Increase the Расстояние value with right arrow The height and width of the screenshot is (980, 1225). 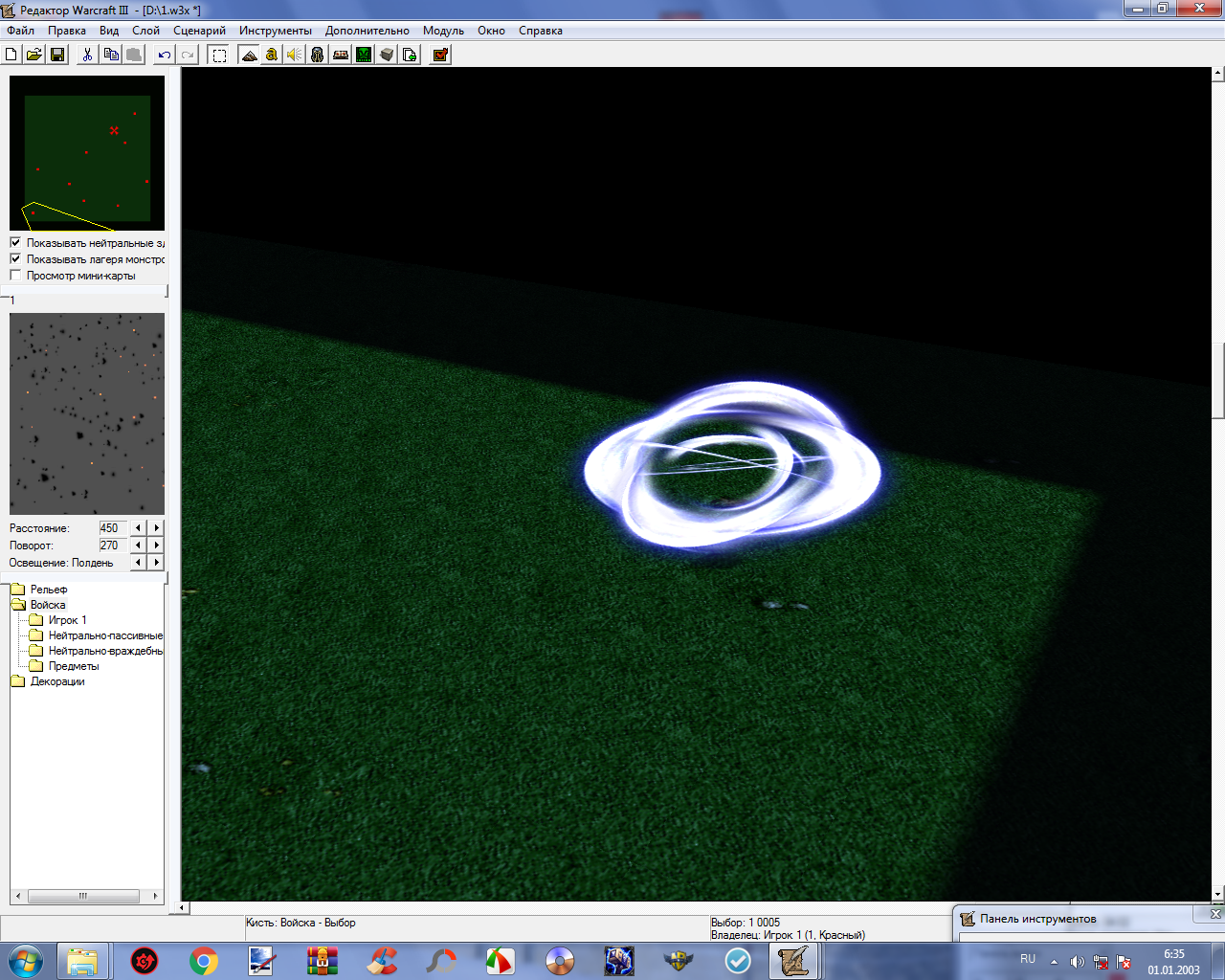[157, 528]
